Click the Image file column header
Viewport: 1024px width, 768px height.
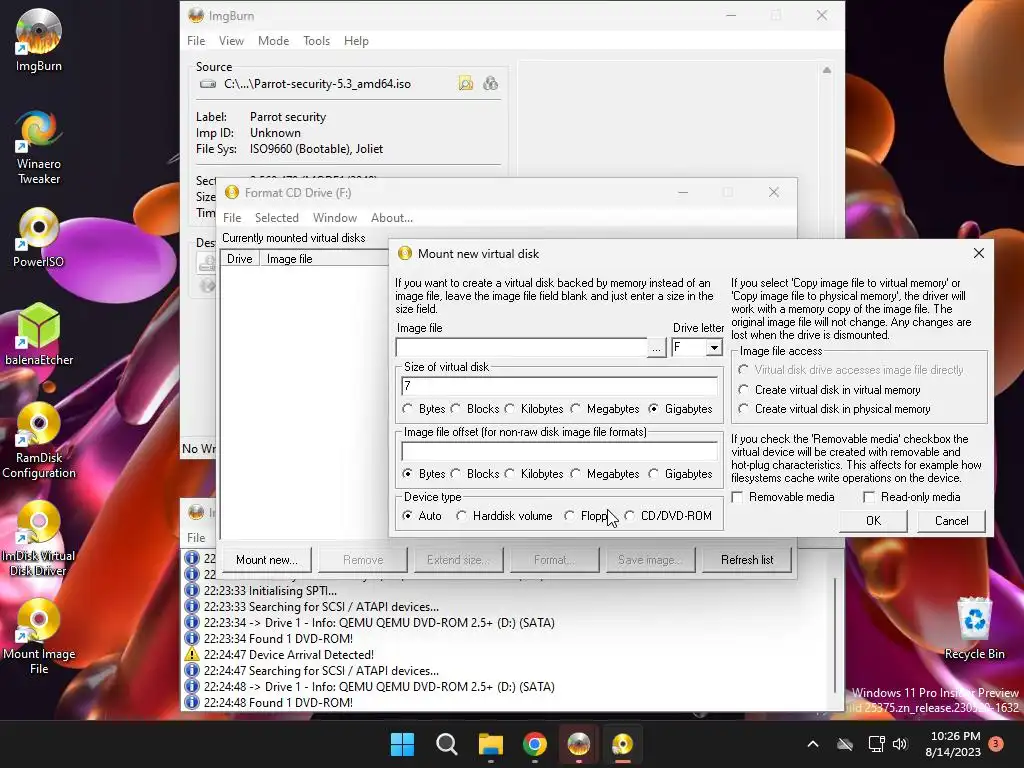[325, 259]
